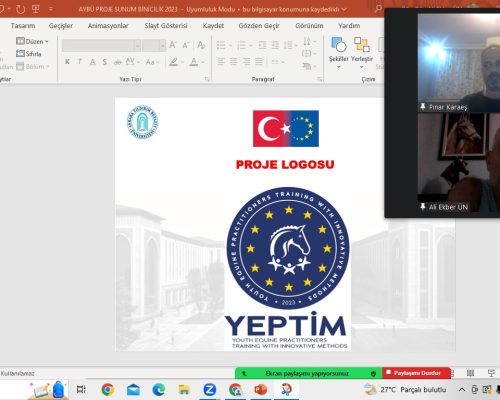500x400 pixels.
Task: Click the Paylaşımı Durdur stop share button
Action: pos(417,373)
